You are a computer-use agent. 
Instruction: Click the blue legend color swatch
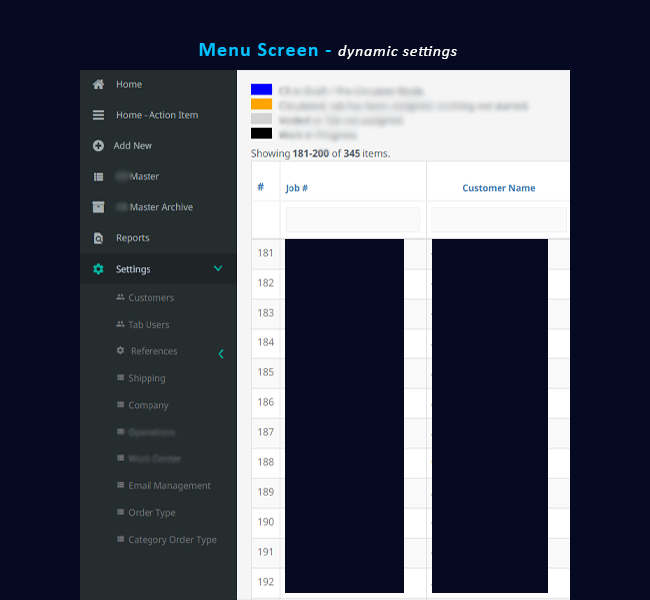click(261, 90)
